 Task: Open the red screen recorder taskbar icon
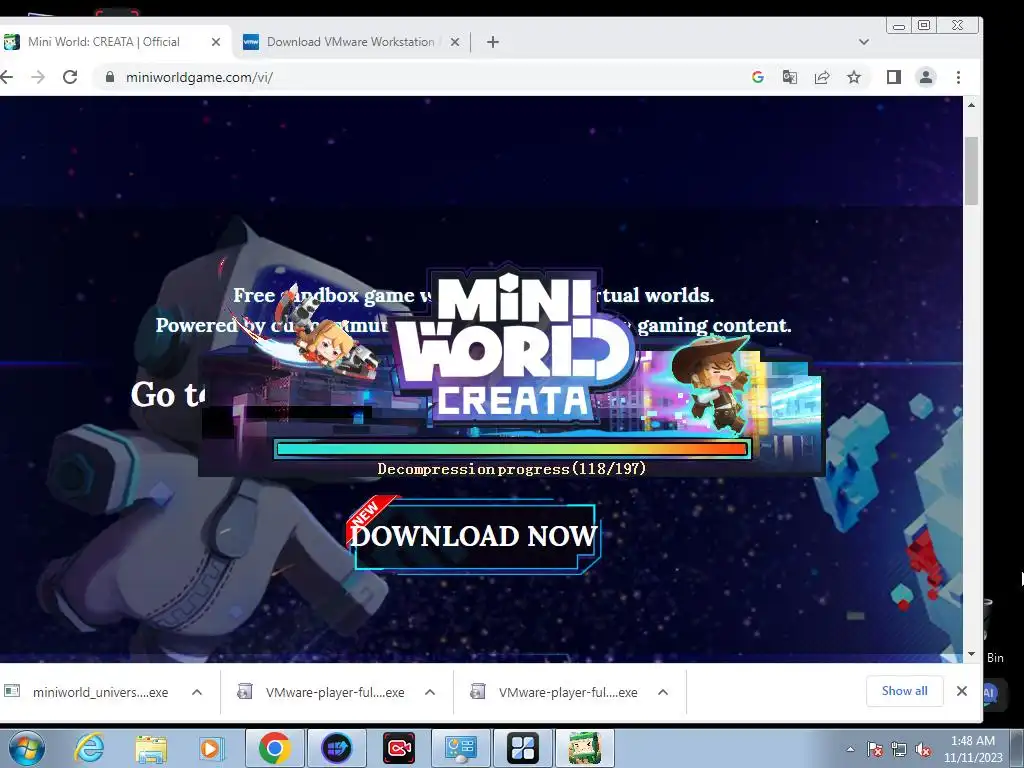(x=398, y=748)
